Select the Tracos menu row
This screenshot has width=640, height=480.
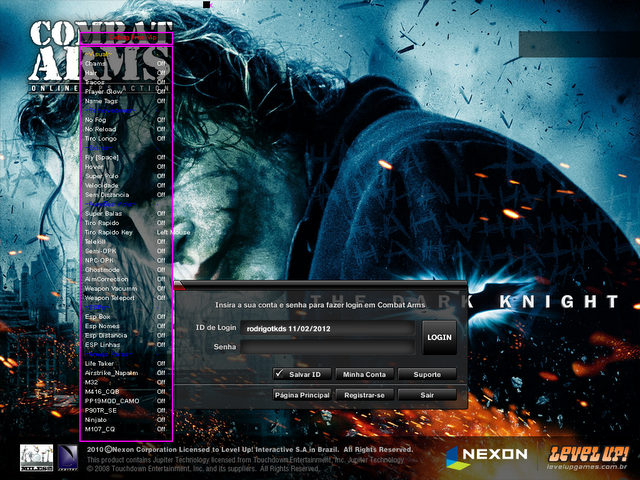(x=126, y=82)
